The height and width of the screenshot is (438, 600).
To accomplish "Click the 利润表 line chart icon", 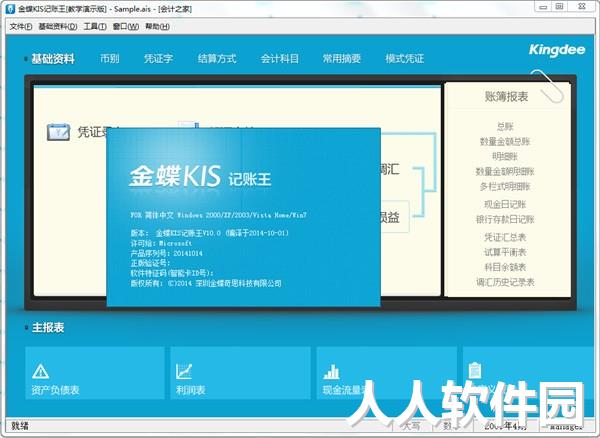I will (184, 371).
